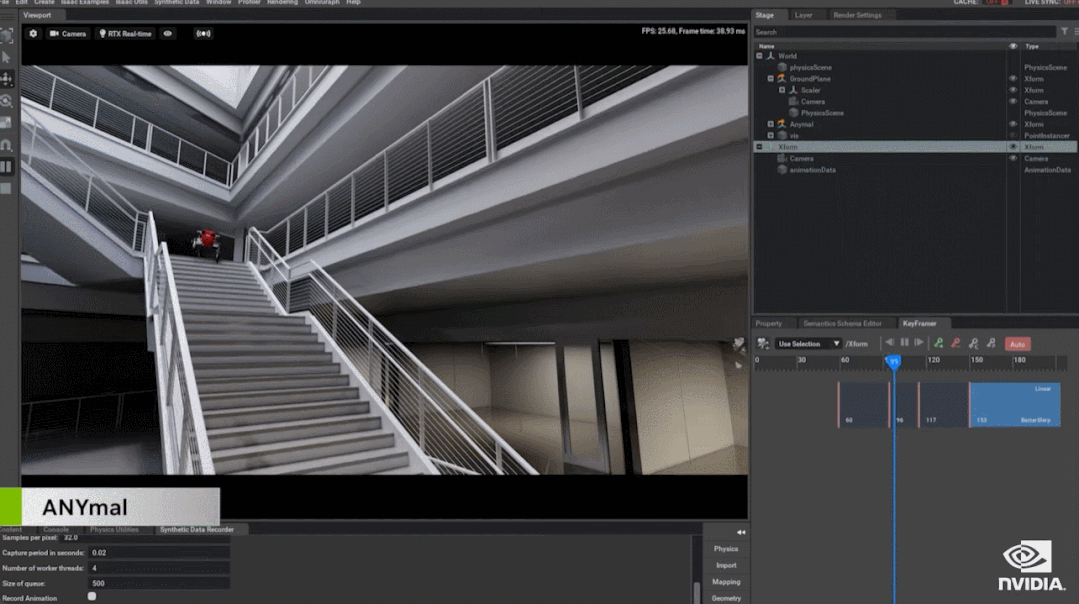Toggle visibility of Camera under Xform
Viewport: 1079px width, 604px height.
(x=1013, y=158)
